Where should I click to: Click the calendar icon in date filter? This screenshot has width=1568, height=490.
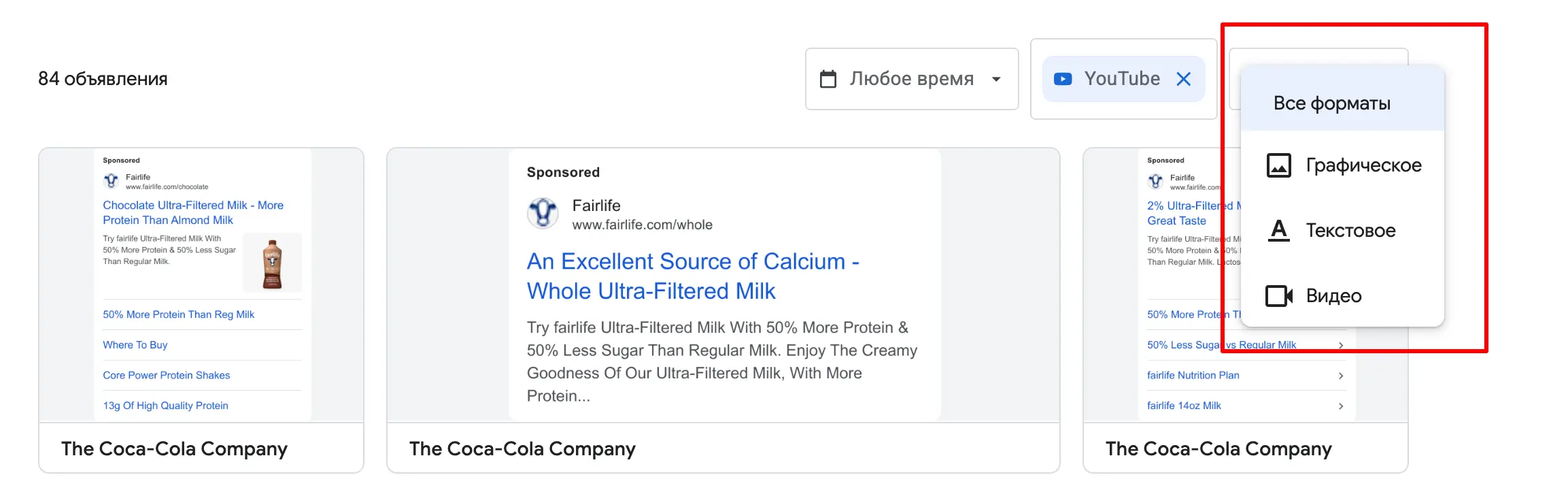[x=828, y=79]
